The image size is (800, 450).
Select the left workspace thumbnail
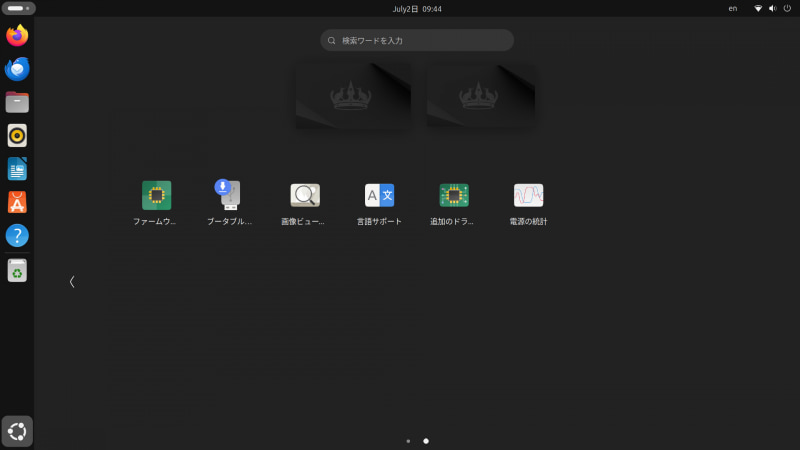click(x=353, y=95)
